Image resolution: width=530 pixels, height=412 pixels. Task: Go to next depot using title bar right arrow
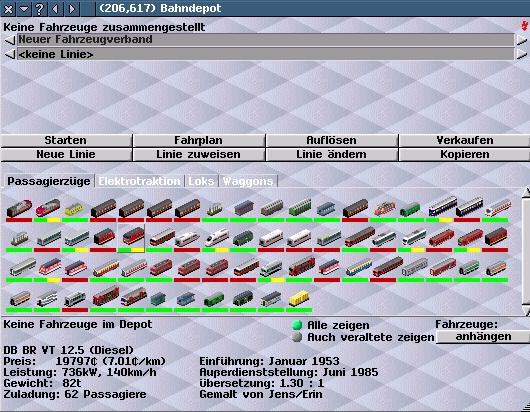(x=72, y=8)
